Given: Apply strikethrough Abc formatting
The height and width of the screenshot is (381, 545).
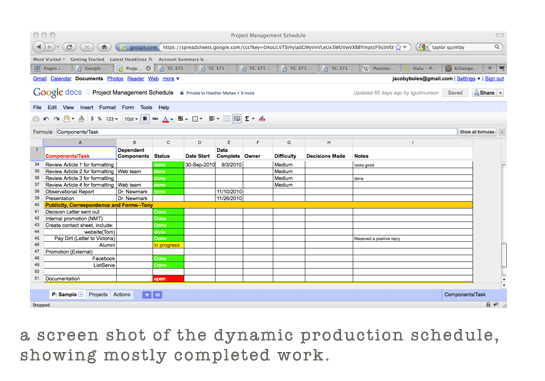Looking at the screenshot, I should (x=155, y=119).
